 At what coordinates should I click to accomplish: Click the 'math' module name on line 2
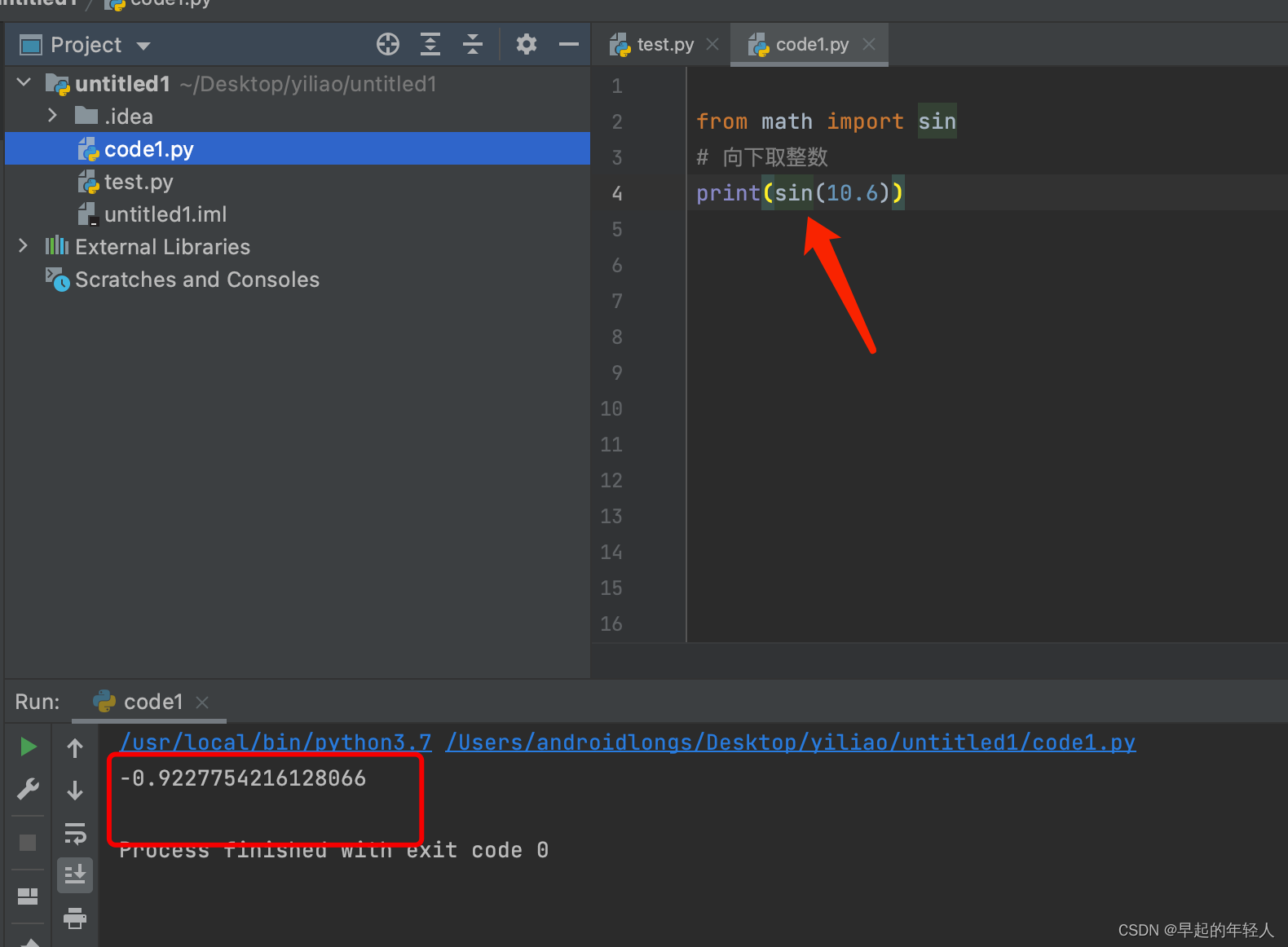pyautogui.click(x=787, y=121)
